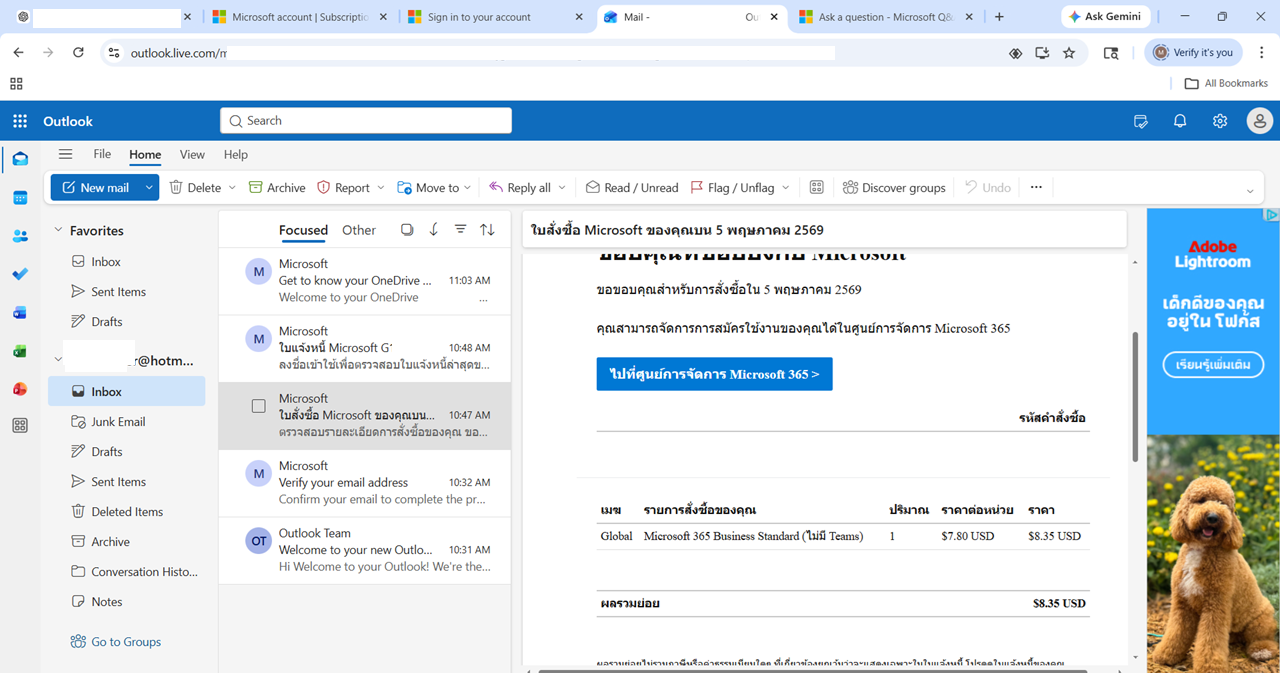The image size is (1280, 673).
Task: Click the install app icon in address bar
Action: pos(1042,53)
